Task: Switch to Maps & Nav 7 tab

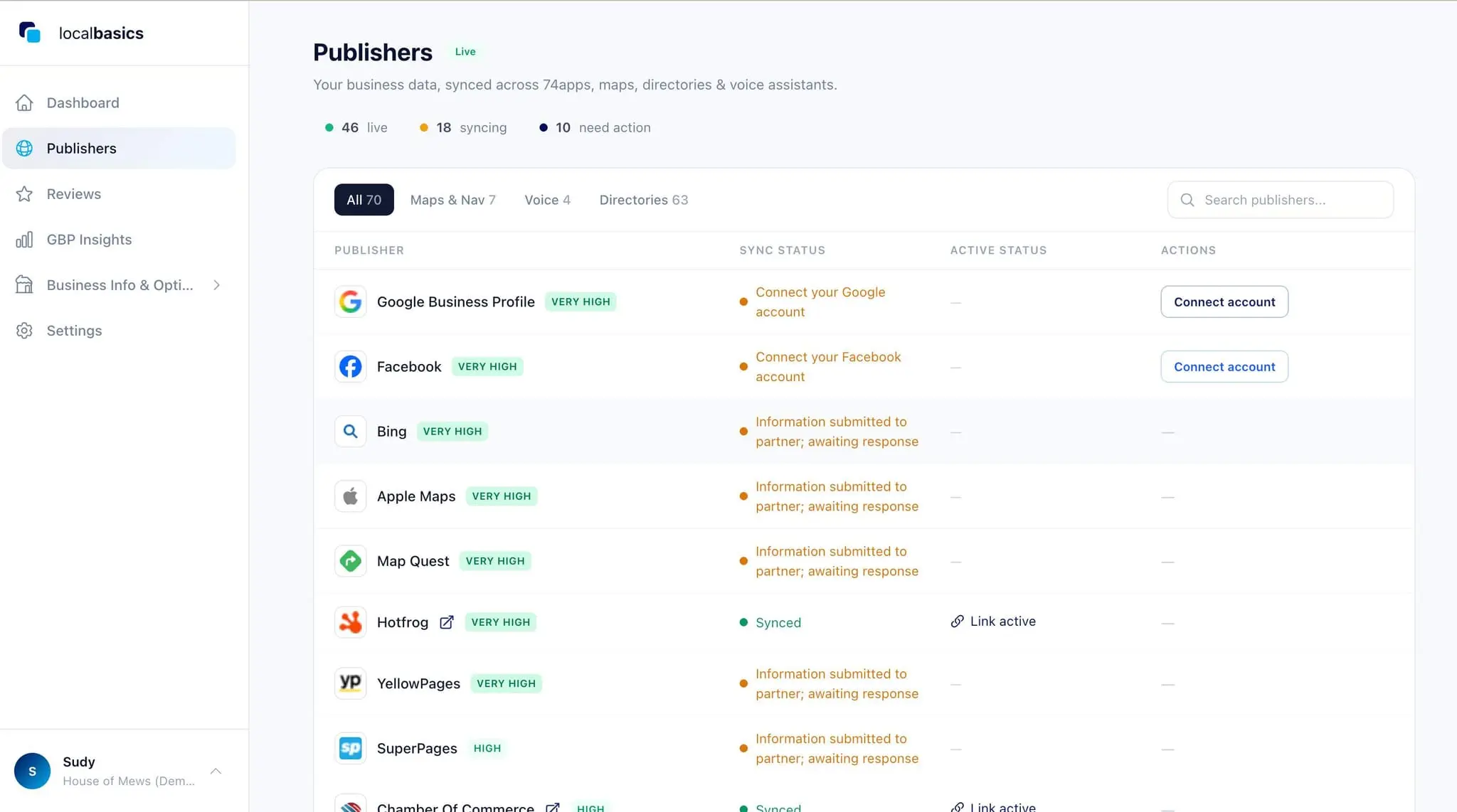Action: pyautogui.click(x=453, y=200)
